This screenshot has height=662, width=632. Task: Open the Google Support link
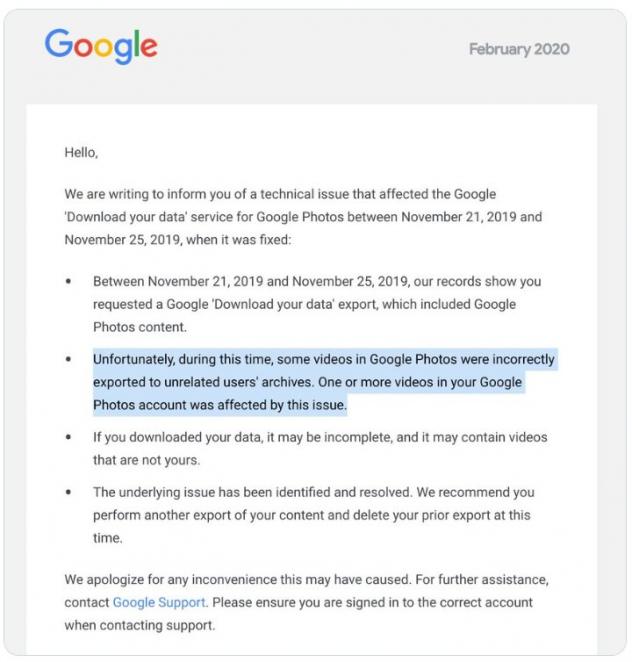[x=159, y=602]
